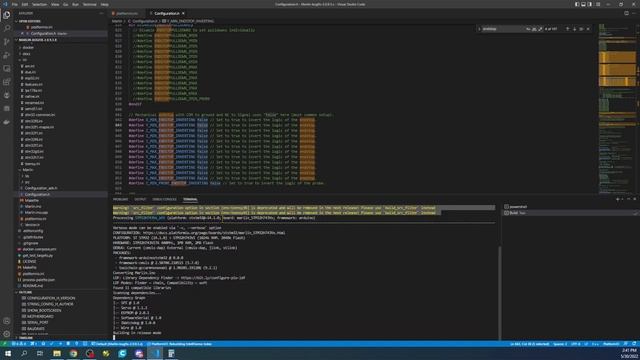Open editor More Actions ellipsis

point(634,13)
